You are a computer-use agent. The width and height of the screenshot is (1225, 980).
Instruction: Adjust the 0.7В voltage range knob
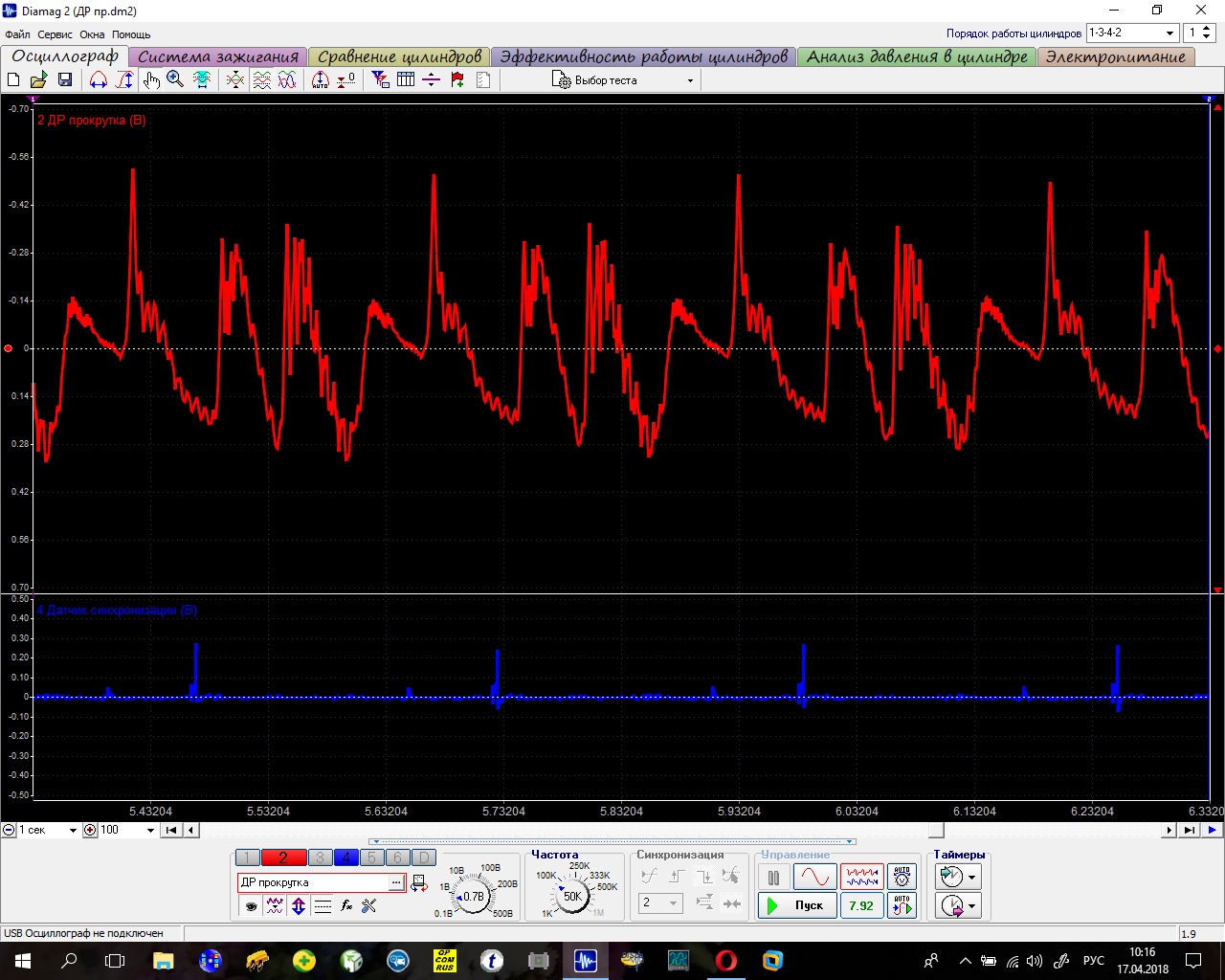point(474,897)
